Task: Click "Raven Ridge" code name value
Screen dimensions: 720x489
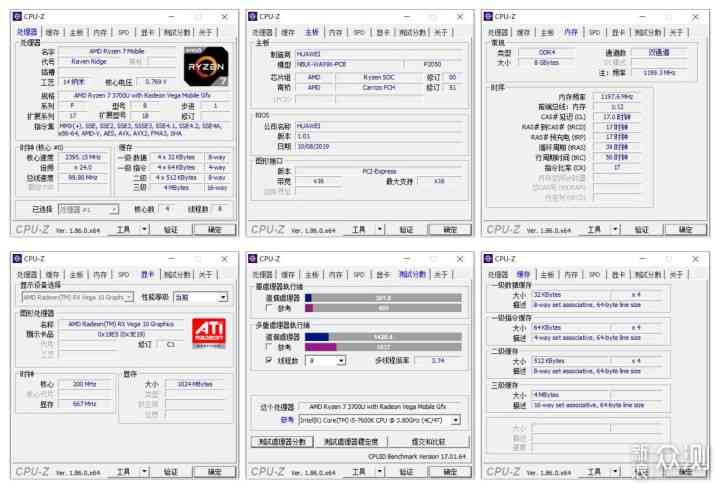Action: (89, 62)
